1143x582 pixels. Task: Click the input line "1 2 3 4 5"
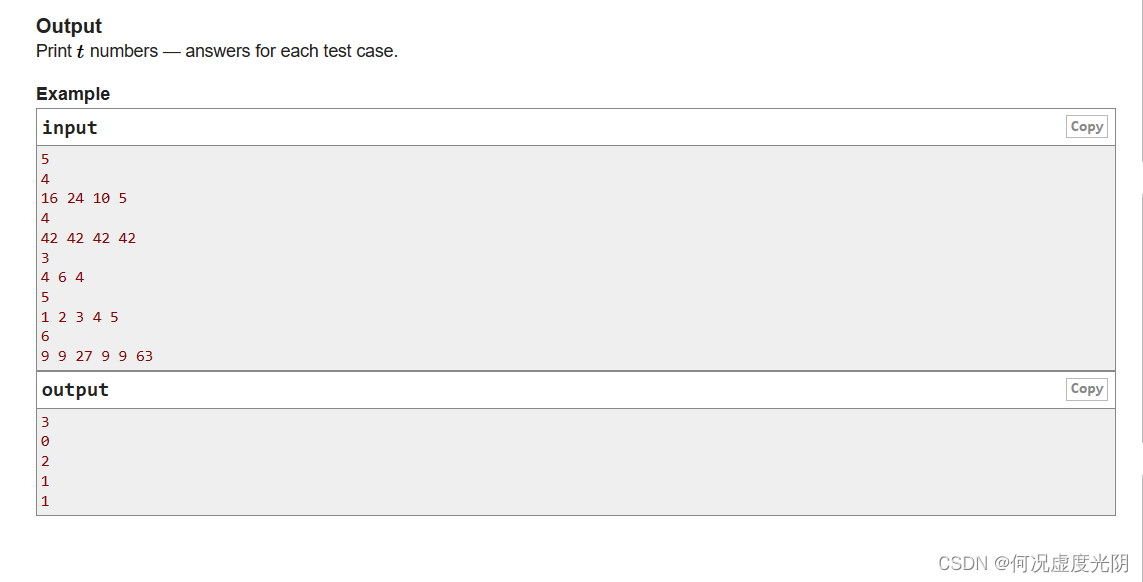(79, 316)
